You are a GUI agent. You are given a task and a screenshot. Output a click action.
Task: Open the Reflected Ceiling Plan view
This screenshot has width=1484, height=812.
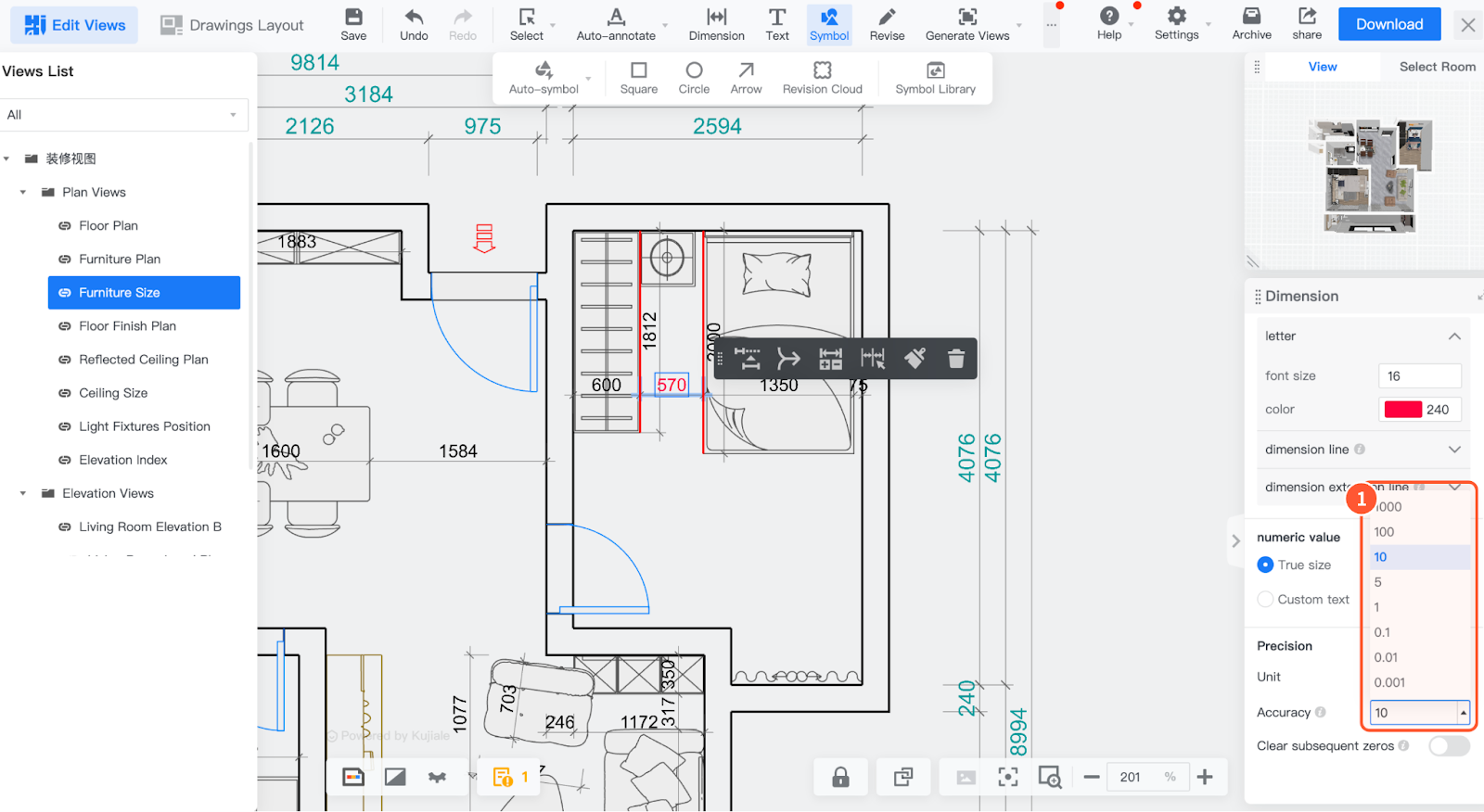(x=144, y=360)
